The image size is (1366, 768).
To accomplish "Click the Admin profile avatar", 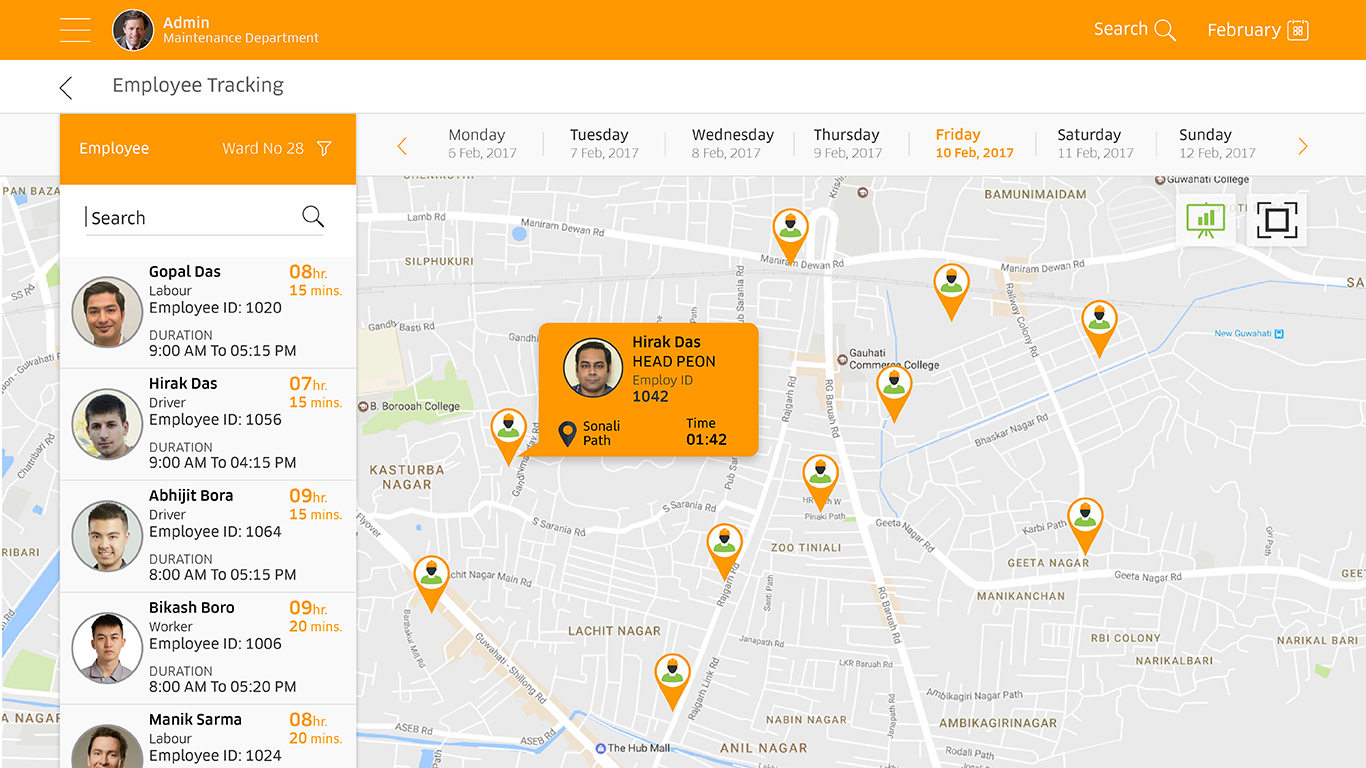I will (x=133, y=30).
